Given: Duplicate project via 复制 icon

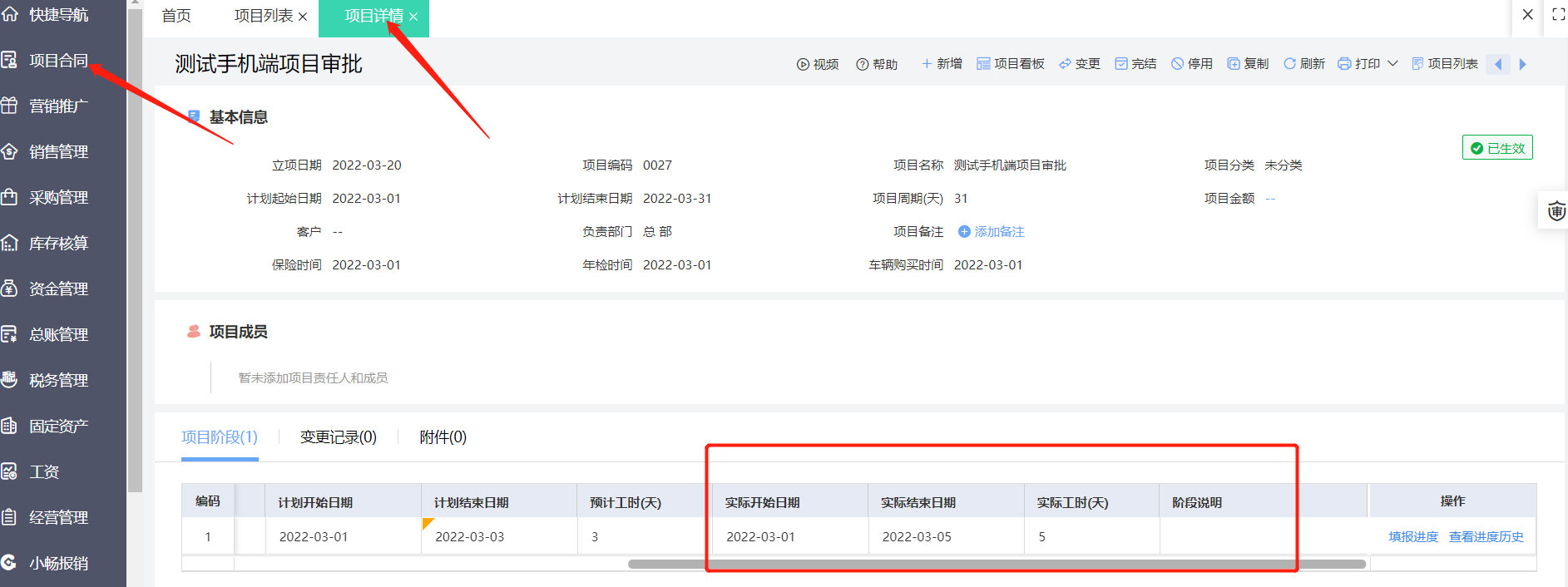Looking at the screenshot, I should 1234,64.
